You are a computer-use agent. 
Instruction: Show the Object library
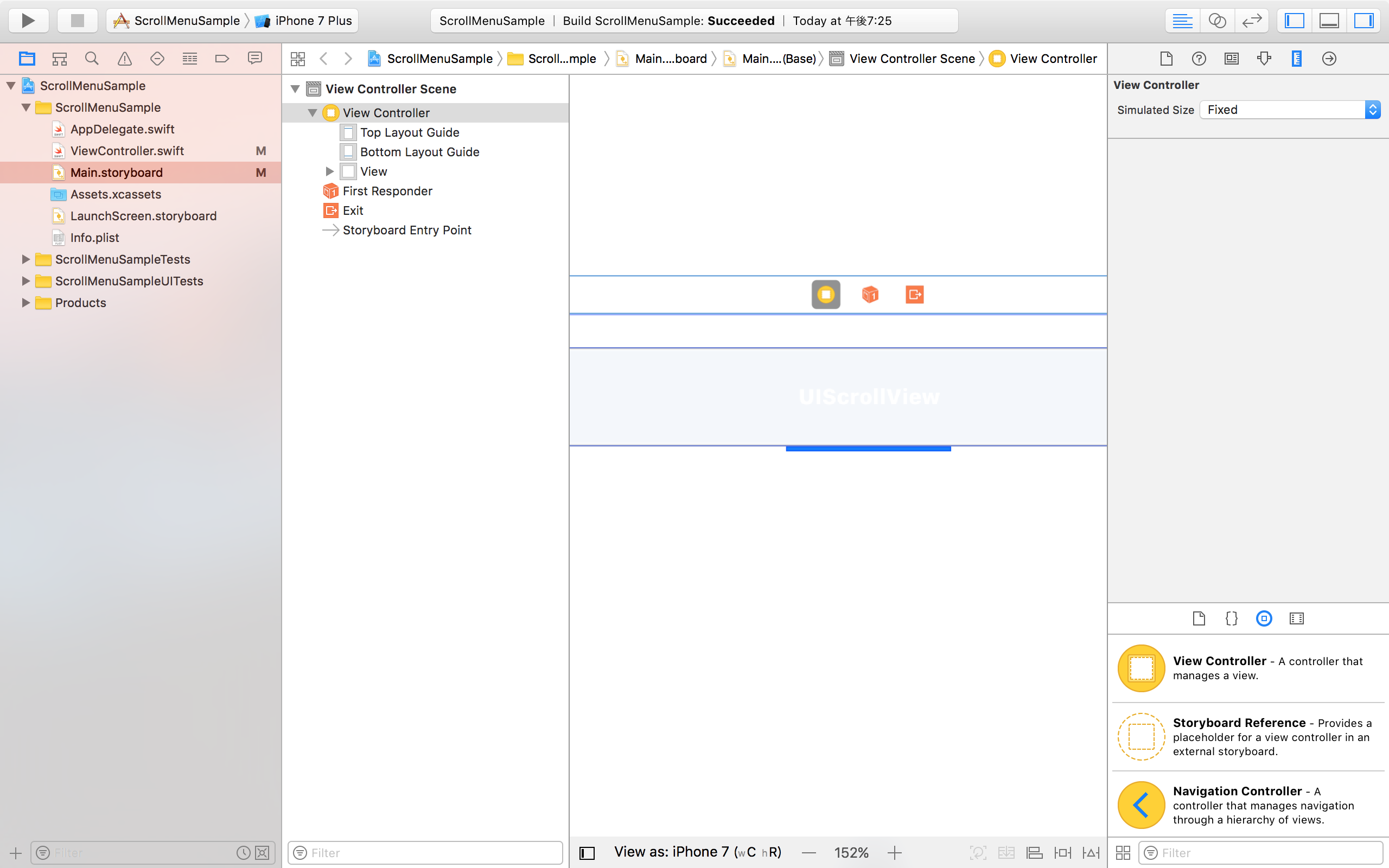(1264, 618)
